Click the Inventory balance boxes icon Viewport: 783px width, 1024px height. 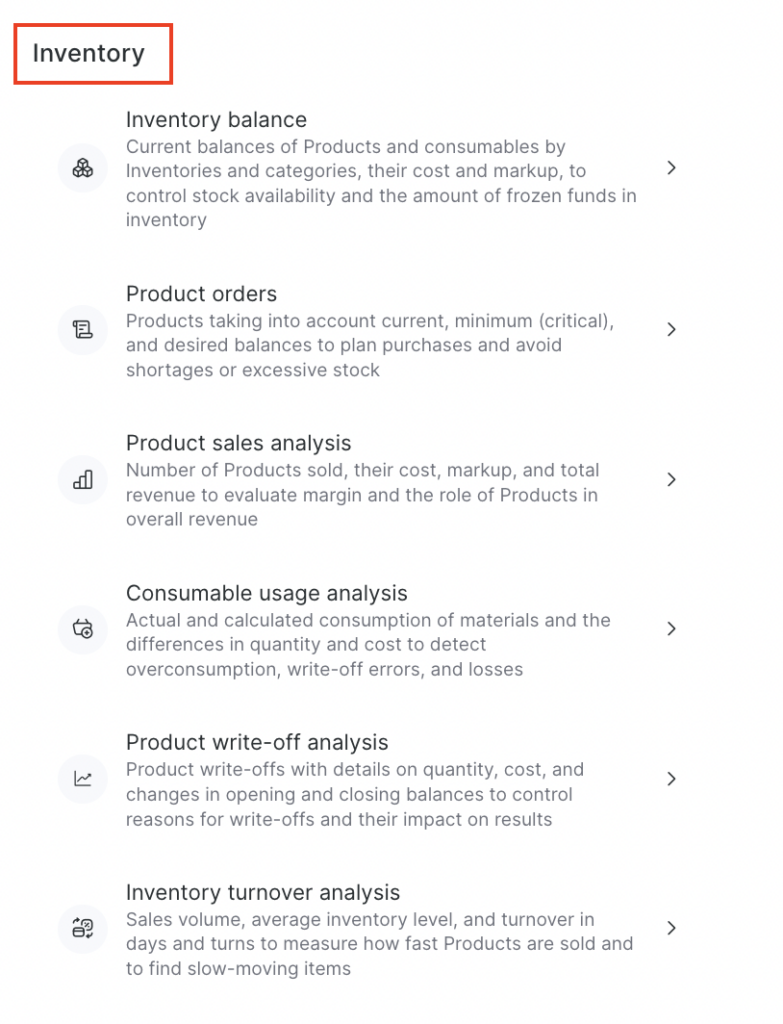click(83, 168)
